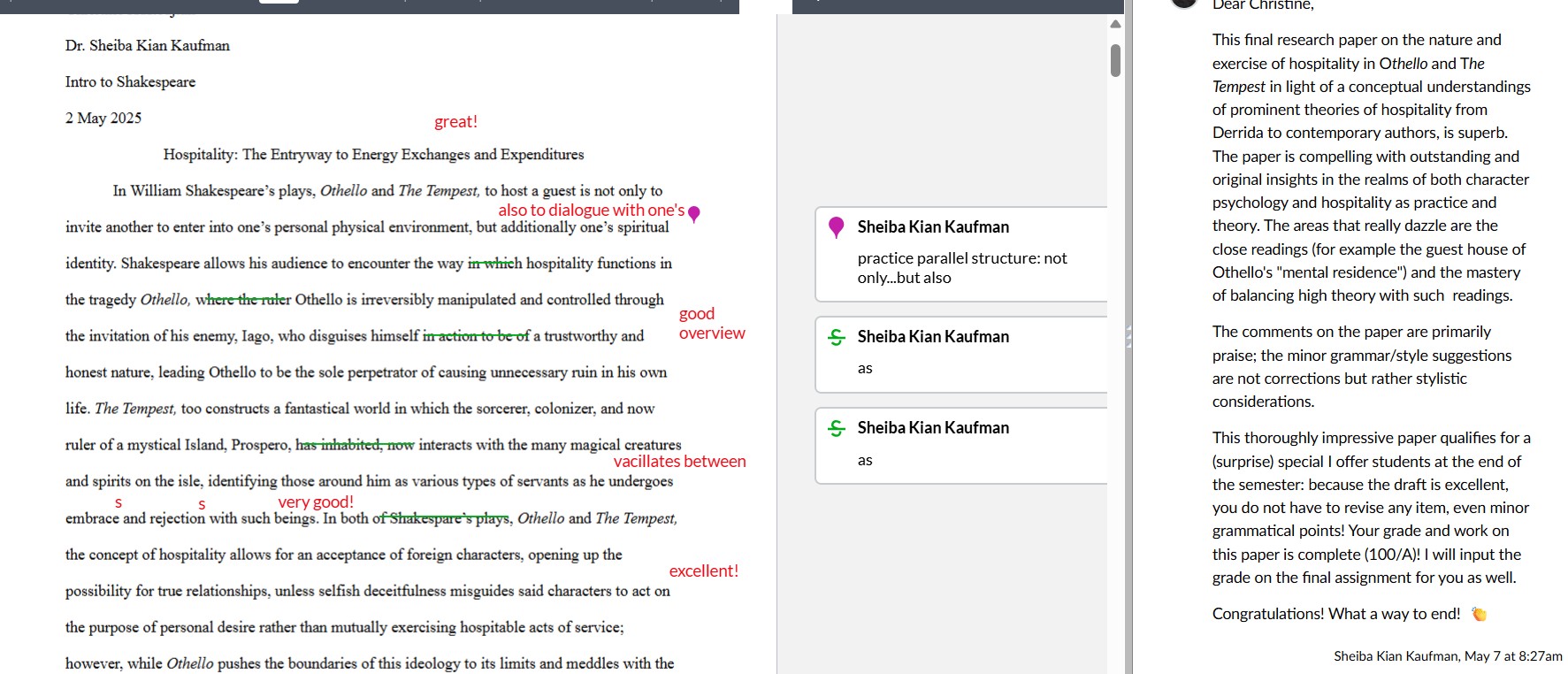
Task: Click the struck-through 'in action to be of' text
Action: [476, 336]
